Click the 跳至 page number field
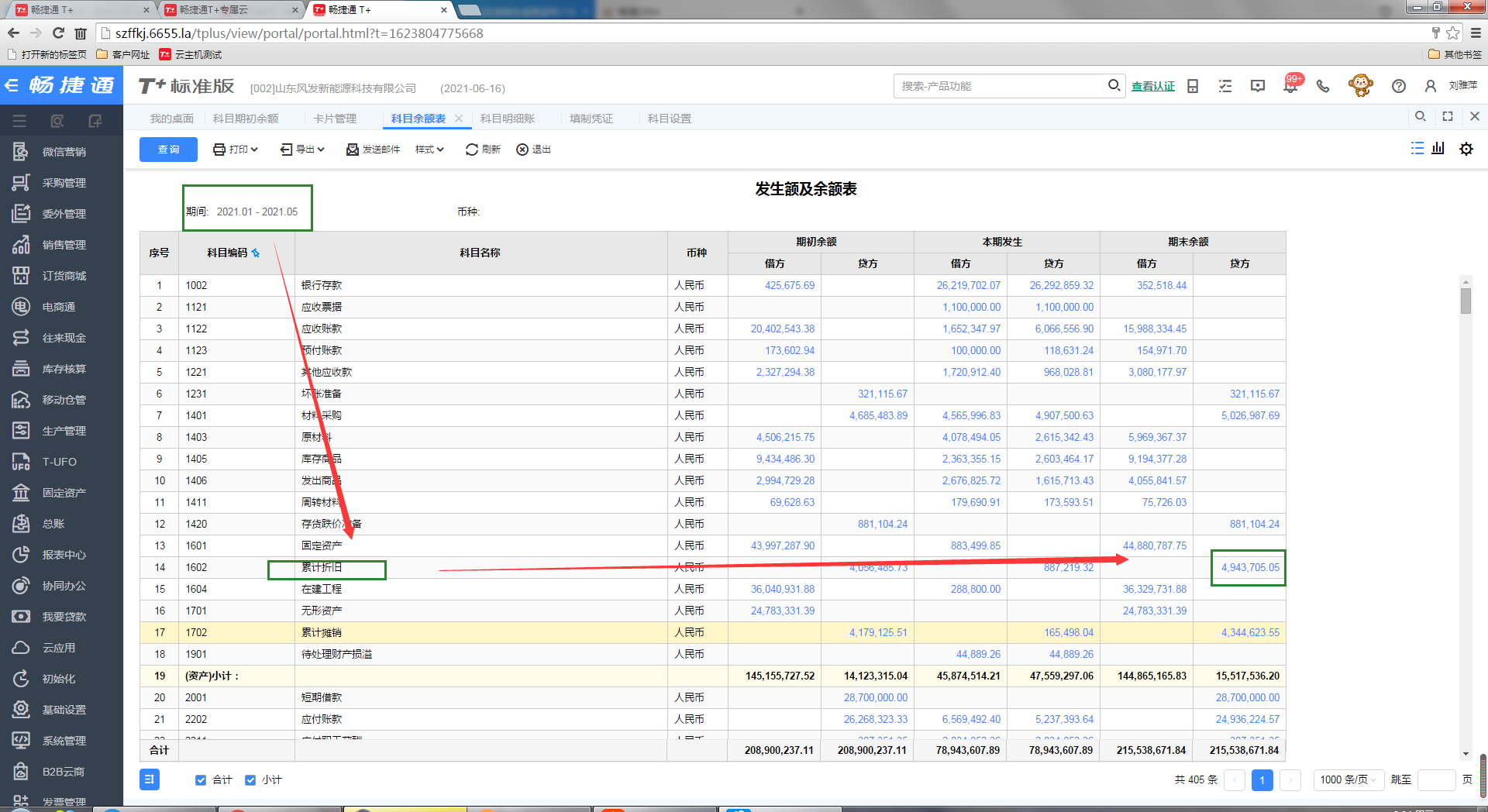 [1436, 779]
